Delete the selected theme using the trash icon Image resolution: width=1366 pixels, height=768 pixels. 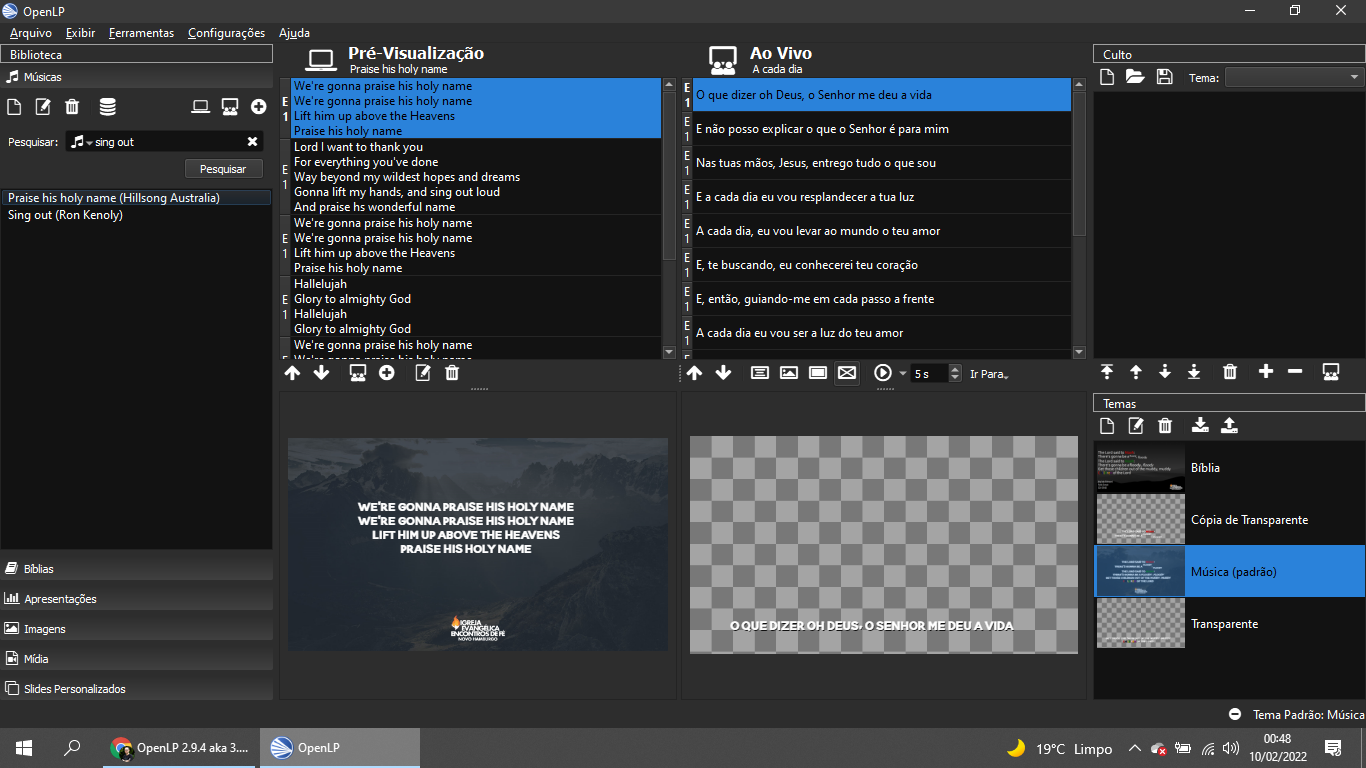(x=1165, y=425)
